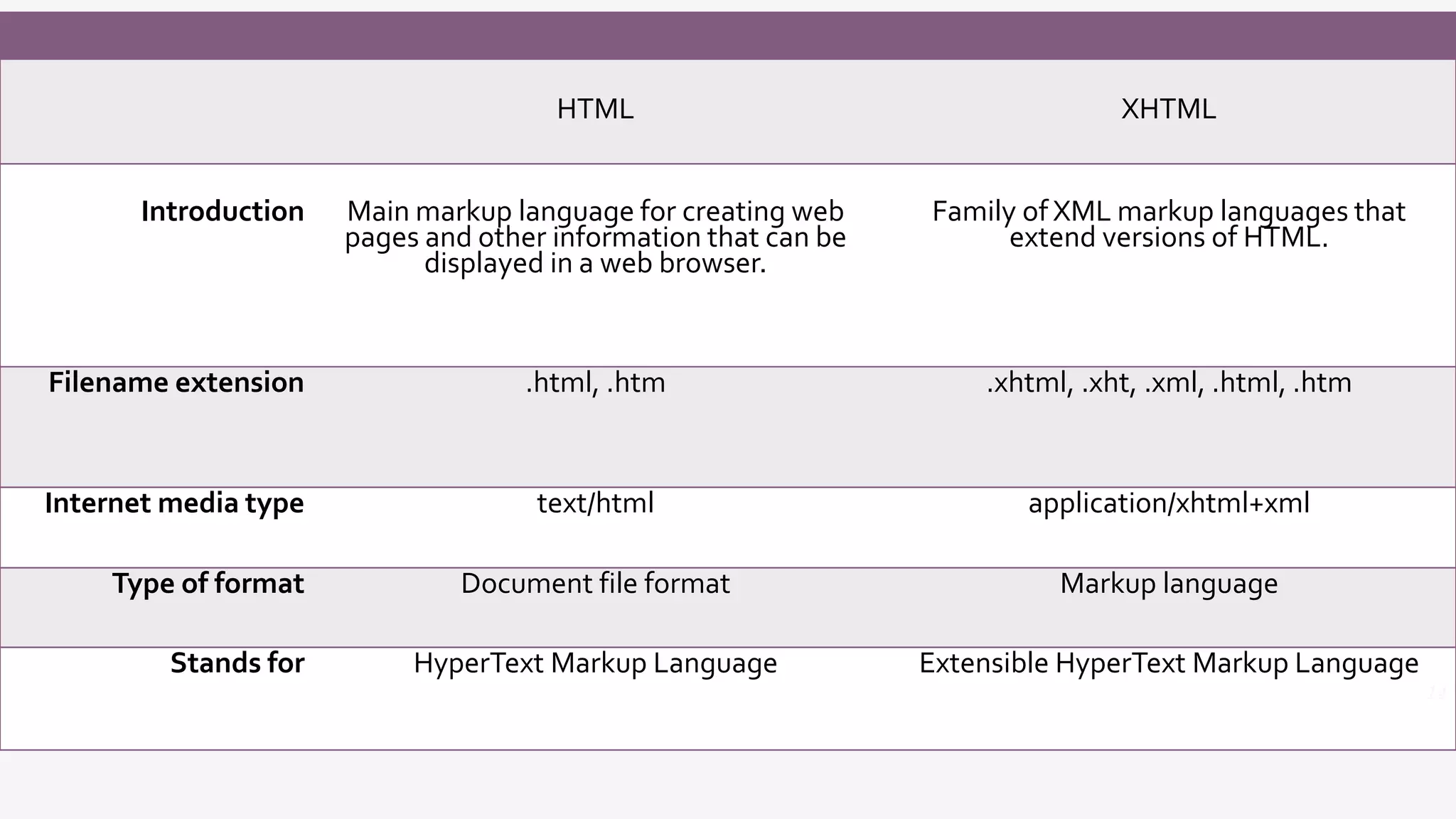Click the XHTML column header
The width and height of the screenshot is (1456, 819).
[1168, 109]
